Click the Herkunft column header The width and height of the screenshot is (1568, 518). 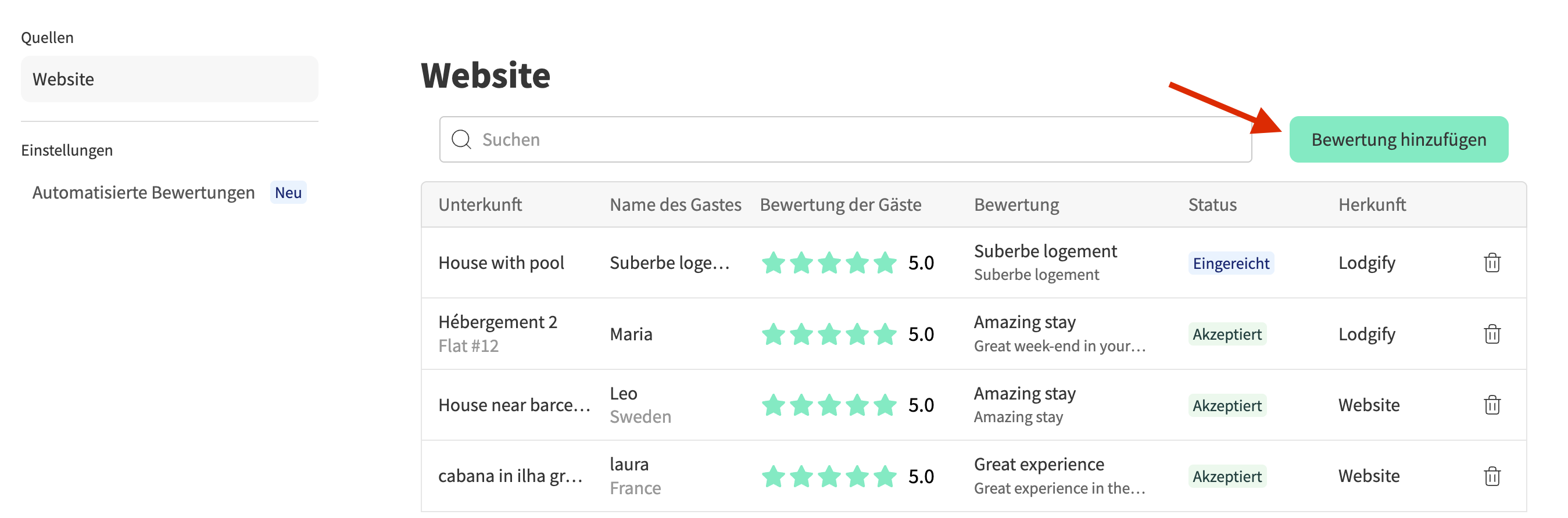[x=1372, y=205]
